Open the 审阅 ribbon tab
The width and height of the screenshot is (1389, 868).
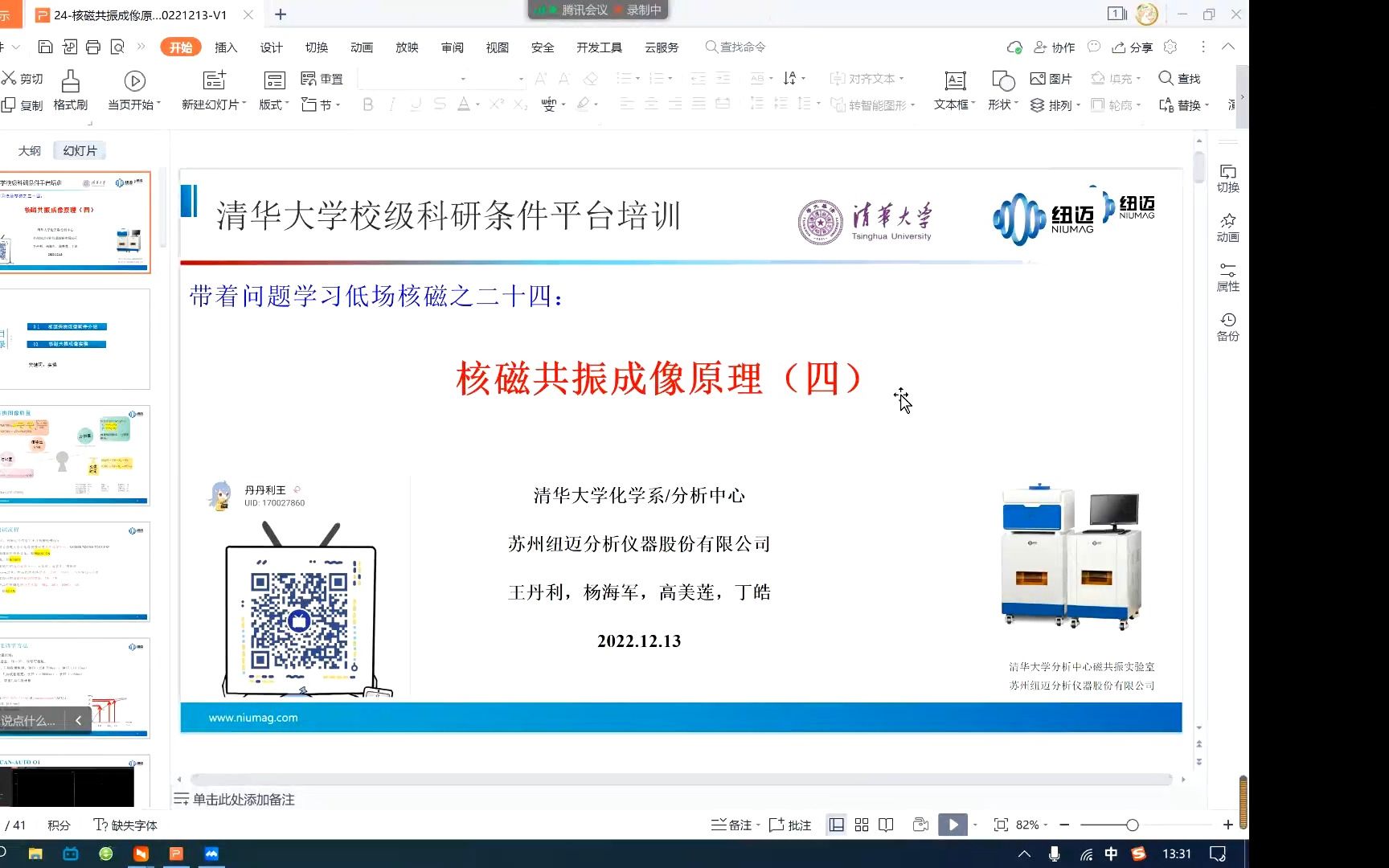pos(452,47)
